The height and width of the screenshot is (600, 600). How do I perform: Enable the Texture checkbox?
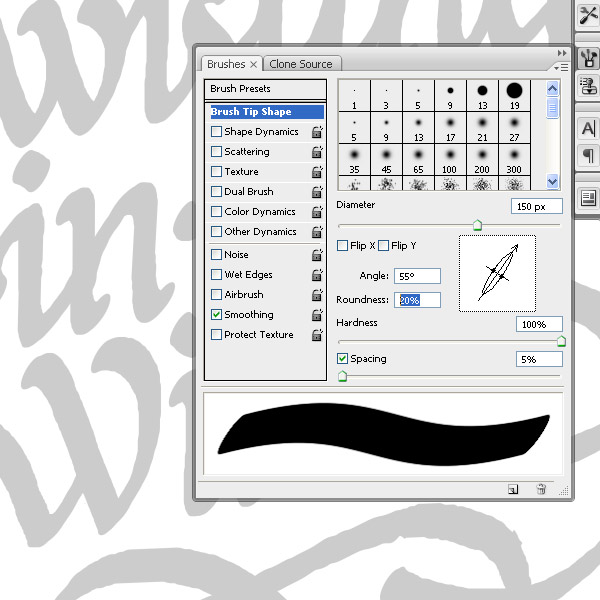tap(216, 171)
